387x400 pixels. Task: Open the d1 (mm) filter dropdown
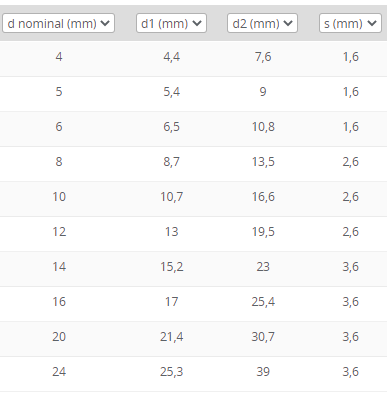171,23
